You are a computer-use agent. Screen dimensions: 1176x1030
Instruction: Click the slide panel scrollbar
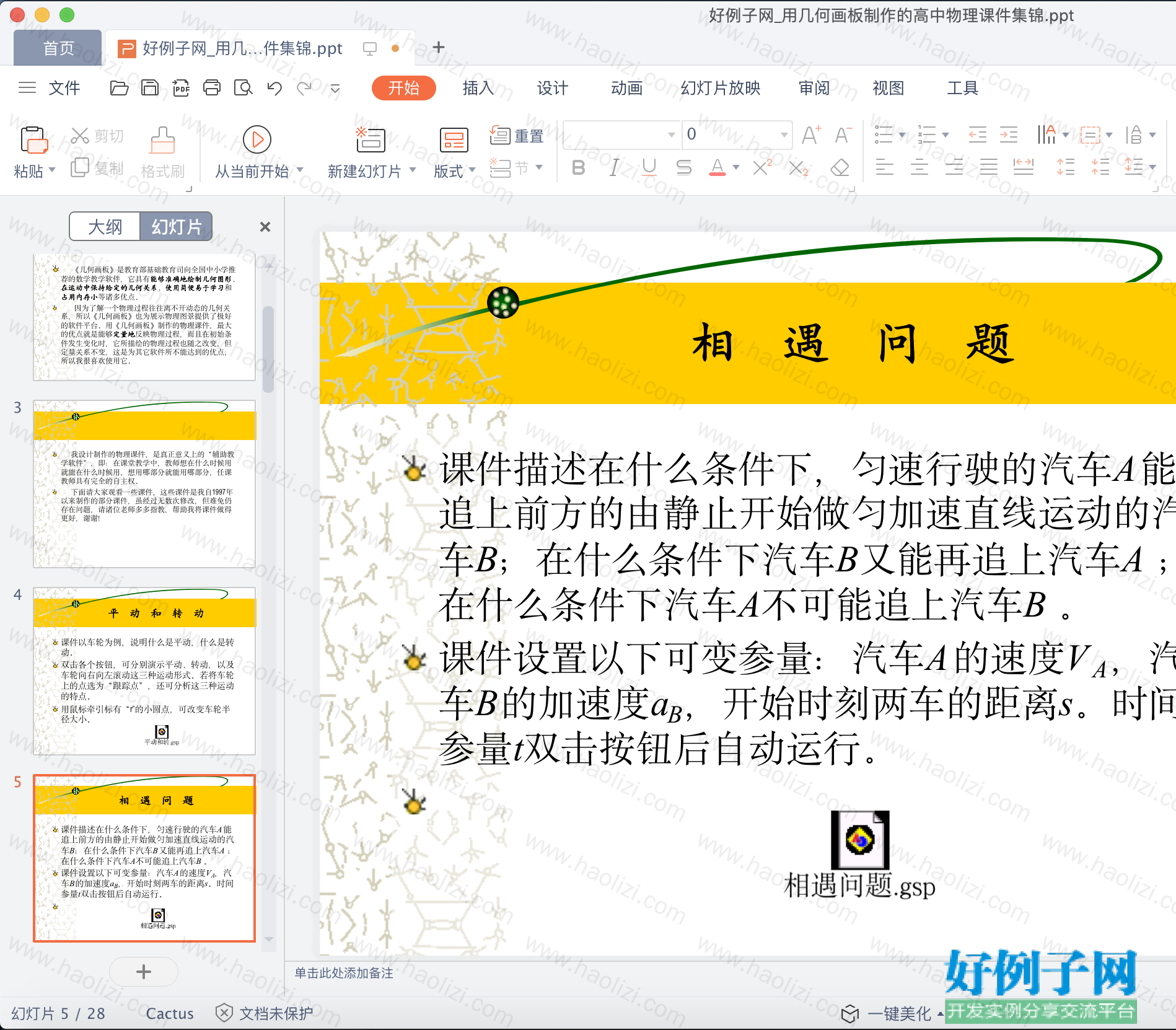[268, 350]
